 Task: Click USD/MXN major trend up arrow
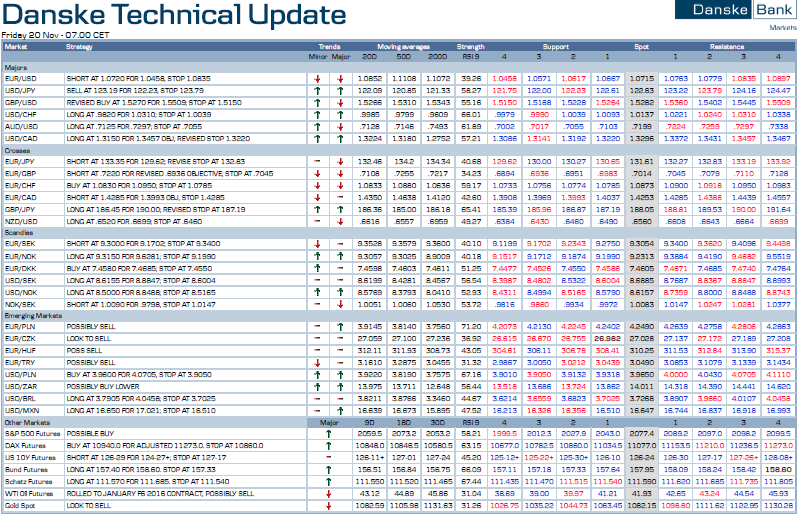340,410
